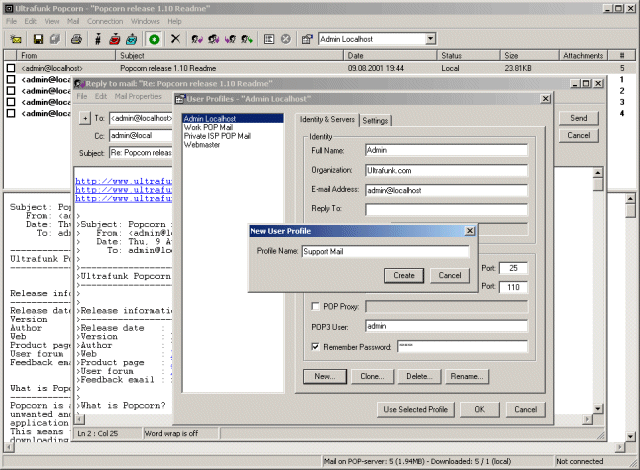This screenshot has height=470, width=640.
Task: Open the Connection menu
Action: pyautogui.click(x=105, y=21)
